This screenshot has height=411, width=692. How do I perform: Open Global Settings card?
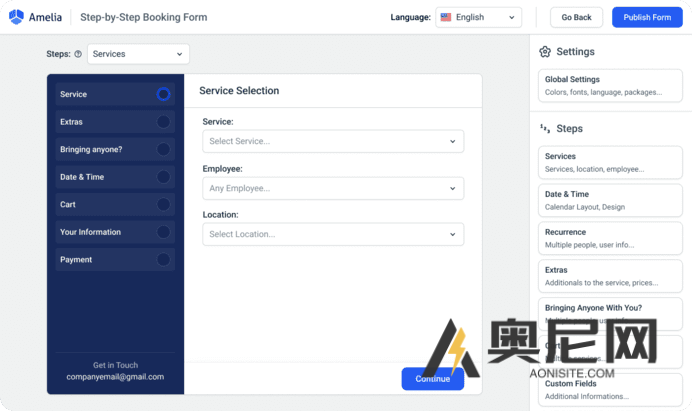tap(610, 86)
